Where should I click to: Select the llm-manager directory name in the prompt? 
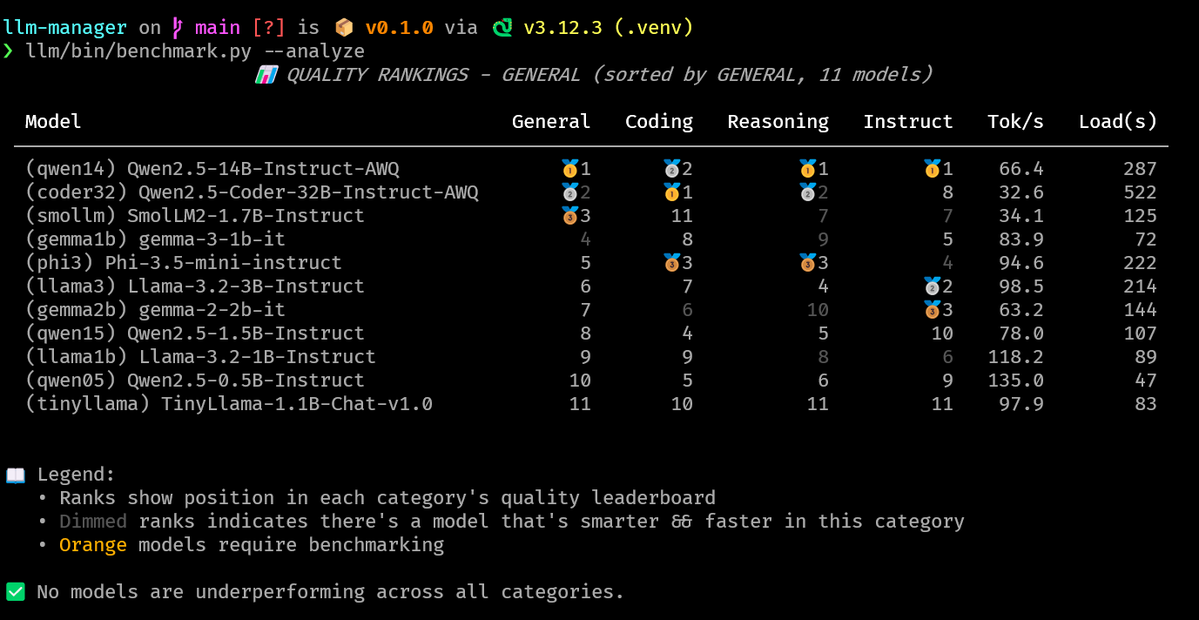tap(65, 28)
